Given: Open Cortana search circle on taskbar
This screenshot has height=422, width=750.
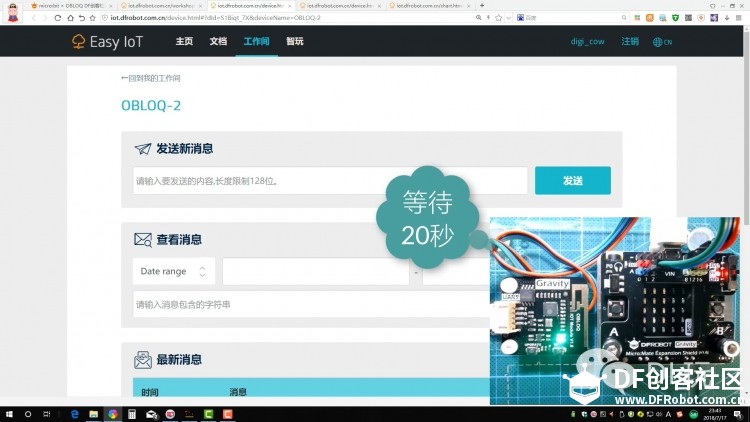Looking at the screenshot, I should point(28,414).
